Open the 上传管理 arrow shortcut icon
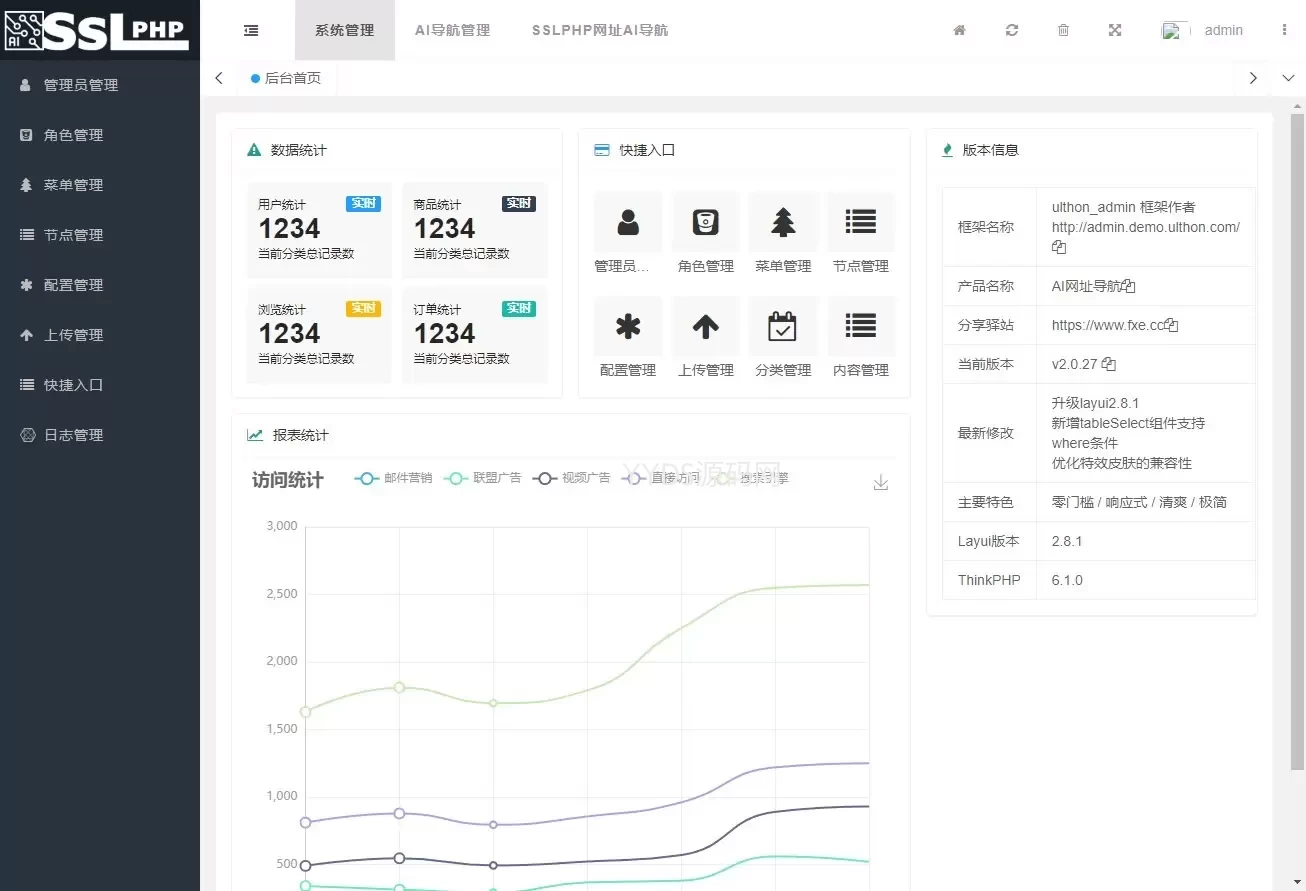This screenshot has height=891, width=1306. tap(705, 326)
